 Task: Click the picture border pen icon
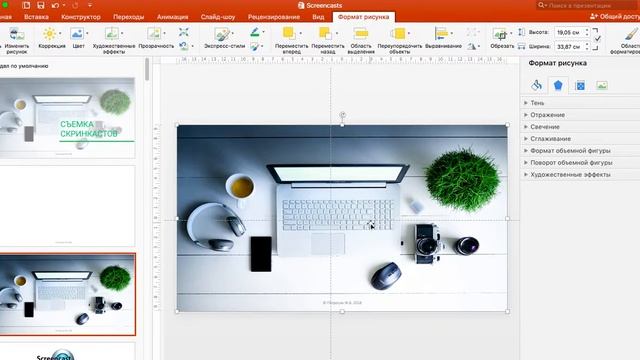click(x=255, y=32)
